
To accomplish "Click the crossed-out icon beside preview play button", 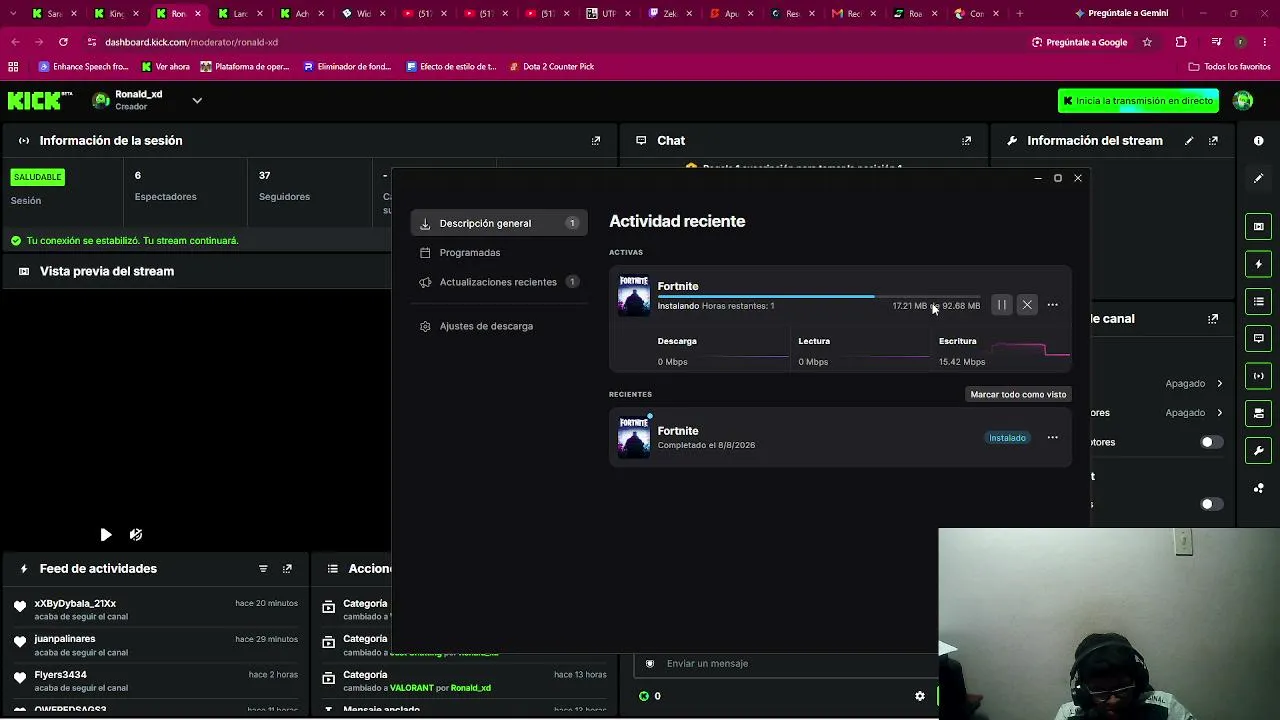I will 136,535.
